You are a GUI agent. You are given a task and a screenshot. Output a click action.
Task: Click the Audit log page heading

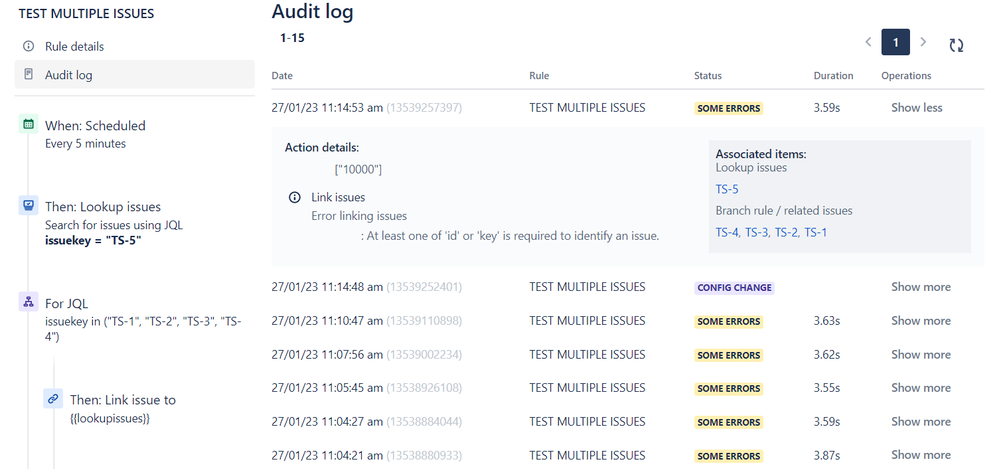[312, 11]
